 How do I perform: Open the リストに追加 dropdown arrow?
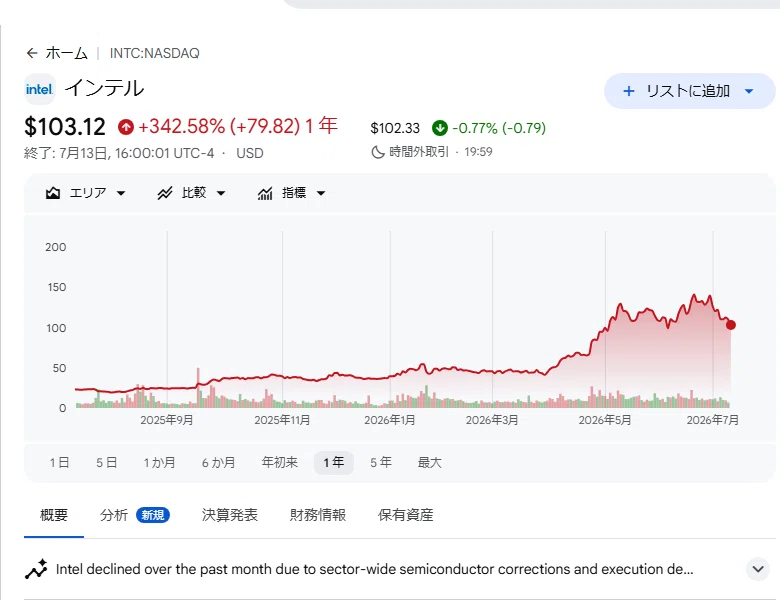(749, 91)
